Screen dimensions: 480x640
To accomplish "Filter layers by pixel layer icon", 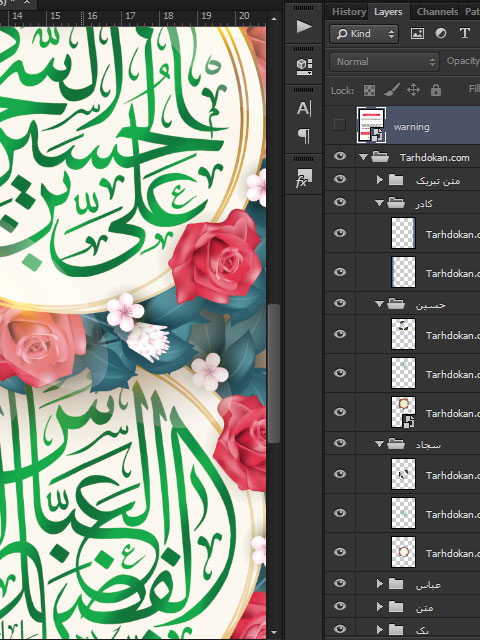I will [x=417, y=33].
